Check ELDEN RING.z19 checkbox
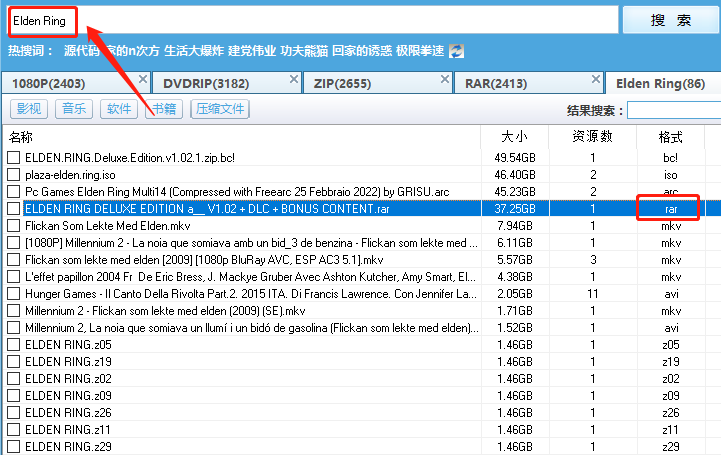The width and height of the screenshot is (721, 455). (x=14, y=362)
